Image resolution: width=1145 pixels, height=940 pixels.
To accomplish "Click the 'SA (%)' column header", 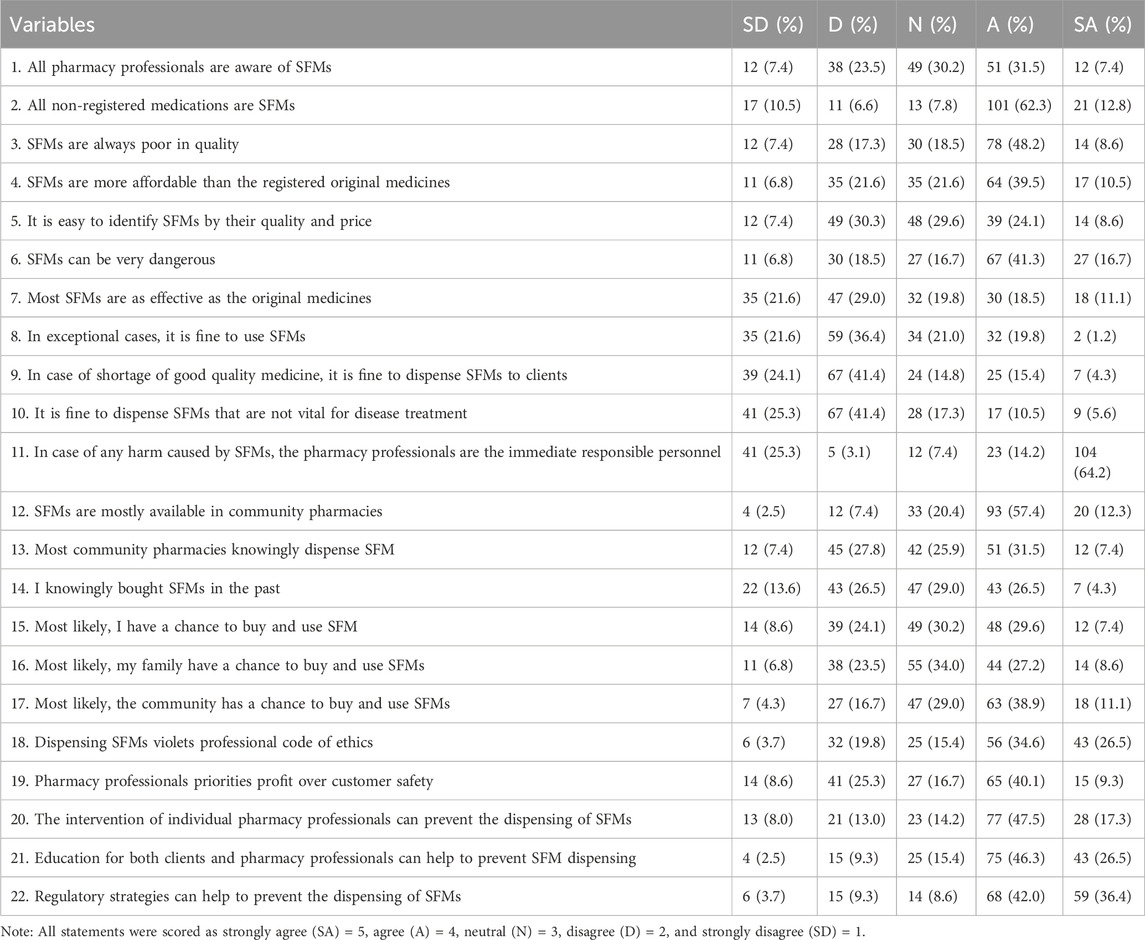I will pyautogui.click(x=1102, y=24).
